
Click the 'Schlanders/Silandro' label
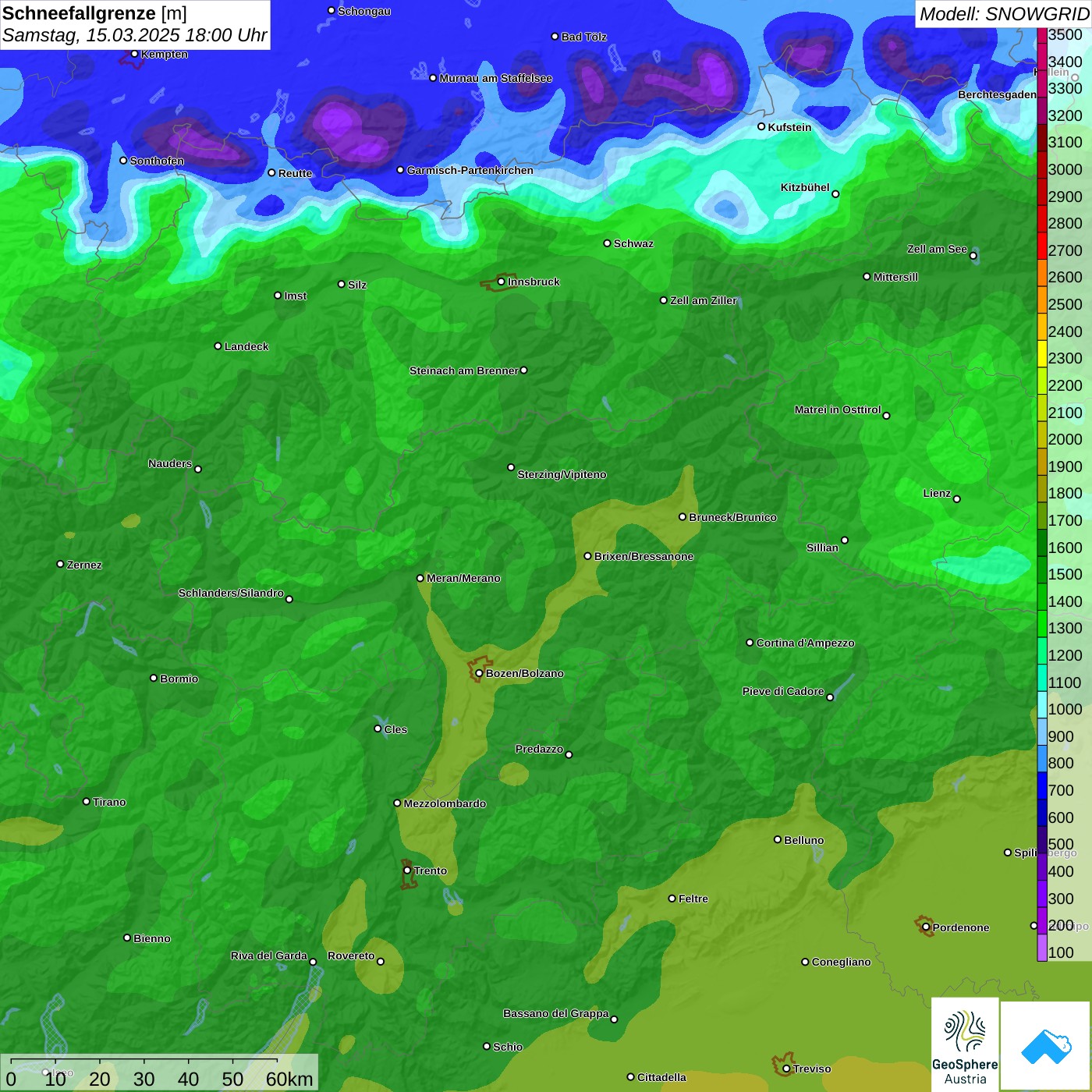click(x=231, y=593)
